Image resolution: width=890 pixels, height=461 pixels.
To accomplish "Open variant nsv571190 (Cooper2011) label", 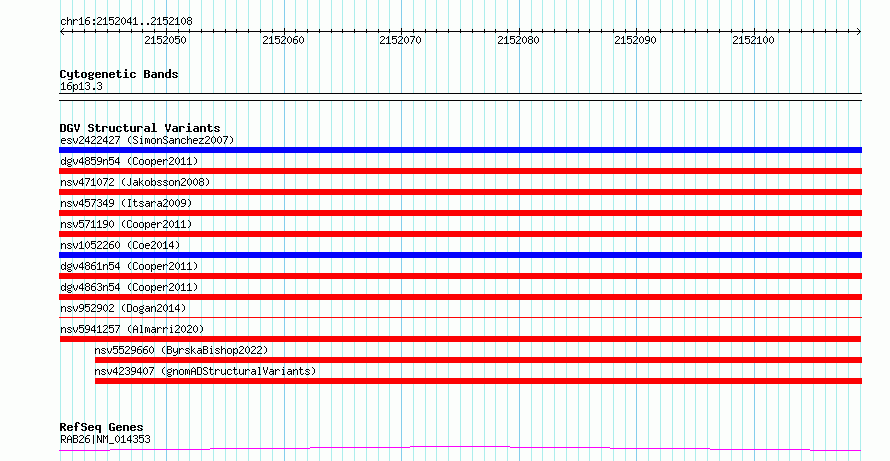I will pos(126,224).
